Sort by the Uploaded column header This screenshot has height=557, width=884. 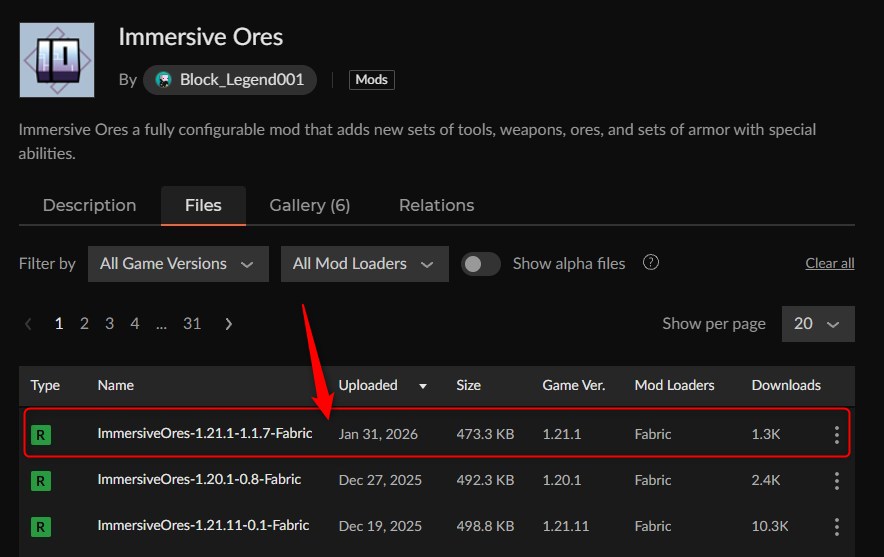[x=368, y=385]
